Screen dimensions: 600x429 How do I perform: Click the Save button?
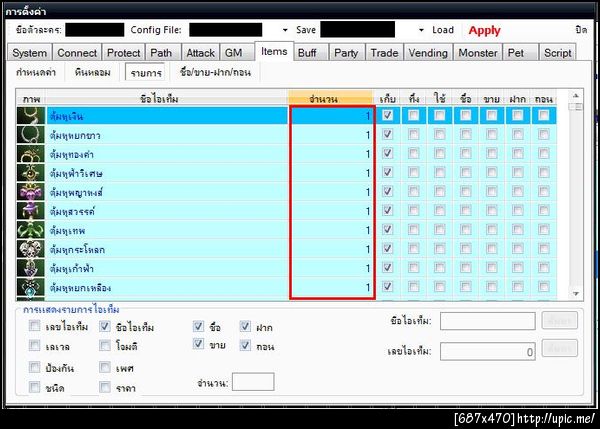click(x=306, y=30)
